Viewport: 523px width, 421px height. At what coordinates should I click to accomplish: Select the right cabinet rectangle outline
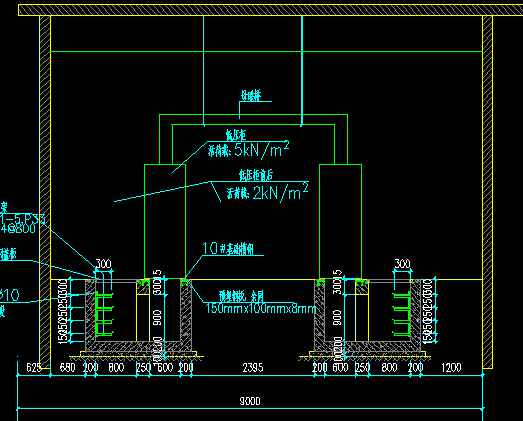(340, 222)
